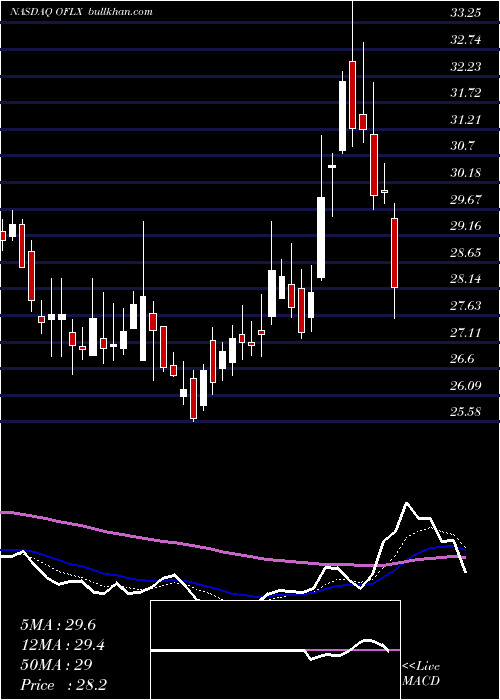Click the 25.58 price axis label
The width and height of the screenshot is (500, 700).
pos(466,412)
